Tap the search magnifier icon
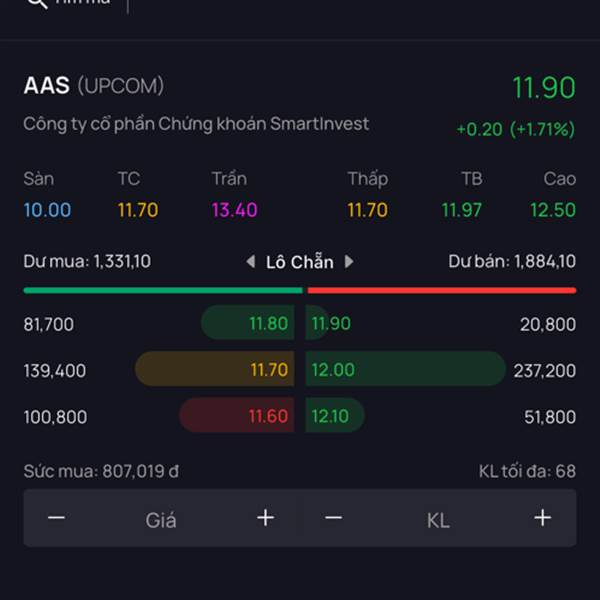600x600 pixels. [38, 3]
